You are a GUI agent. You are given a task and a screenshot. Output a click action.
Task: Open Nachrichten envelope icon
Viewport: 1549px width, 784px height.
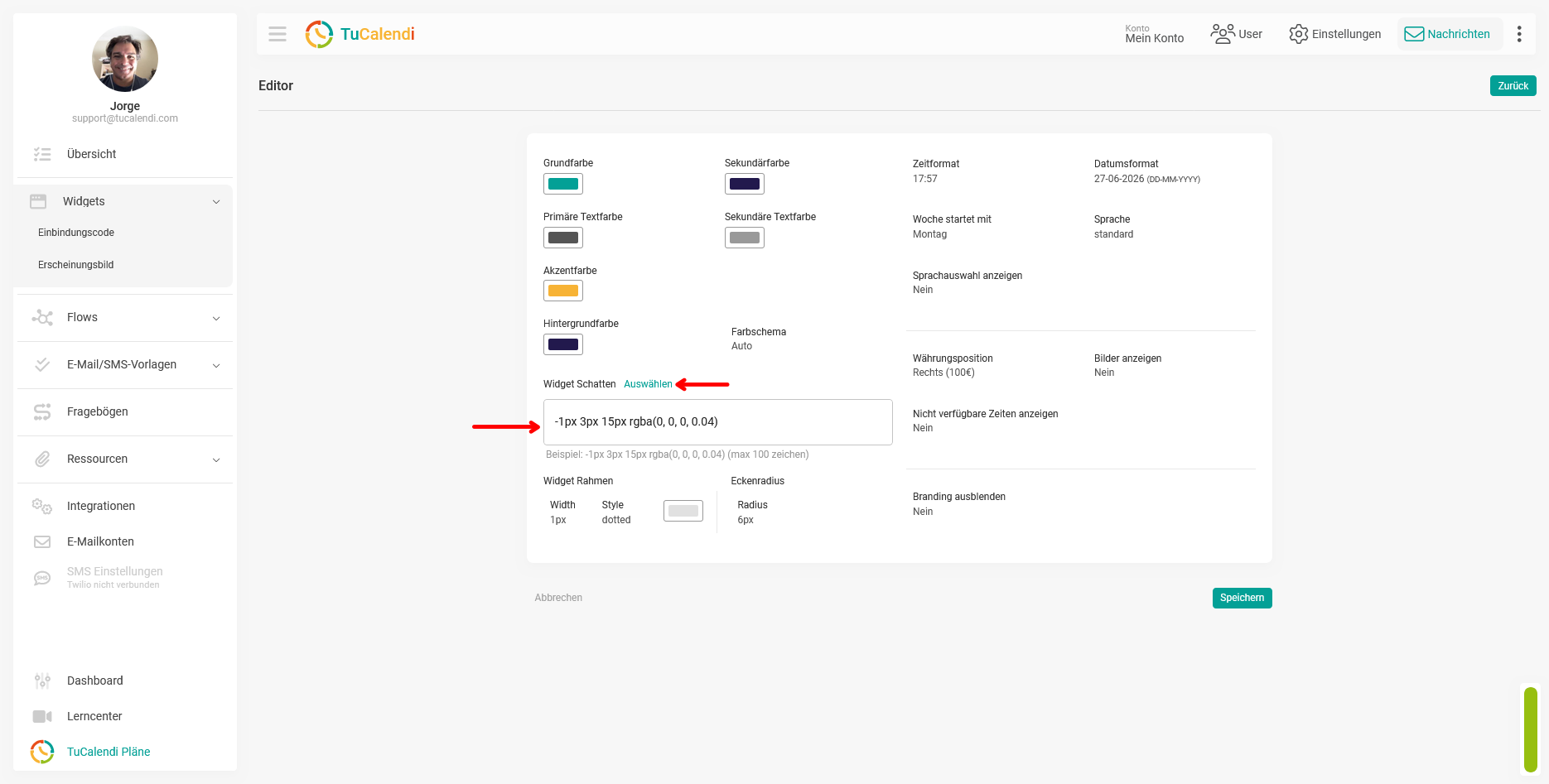[x=1414, y=34]
